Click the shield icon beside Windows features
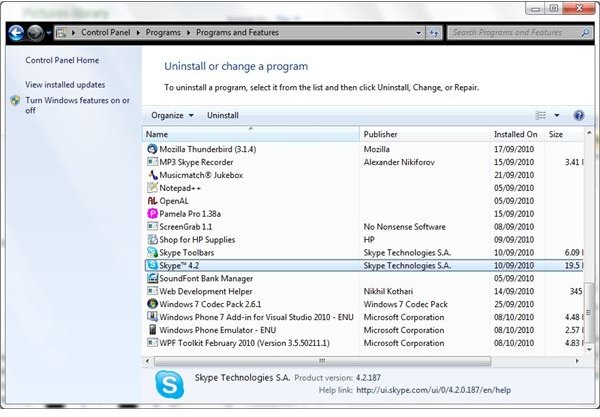Screen dimensions: 600x417 (x=15, y=101)
